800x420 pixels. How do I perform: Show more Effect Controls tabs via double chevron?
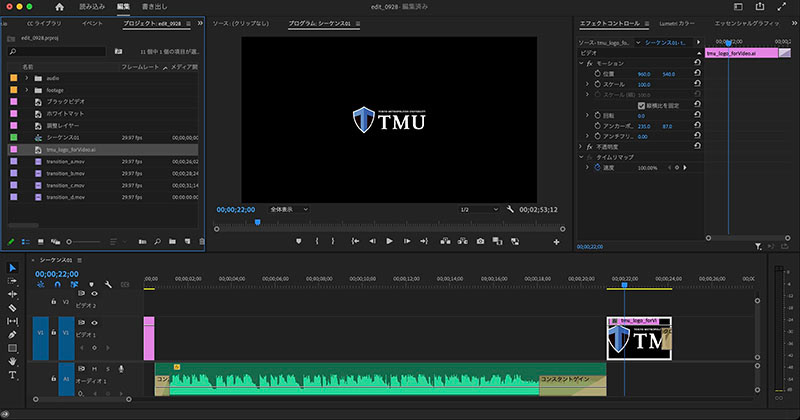(794, 23)
